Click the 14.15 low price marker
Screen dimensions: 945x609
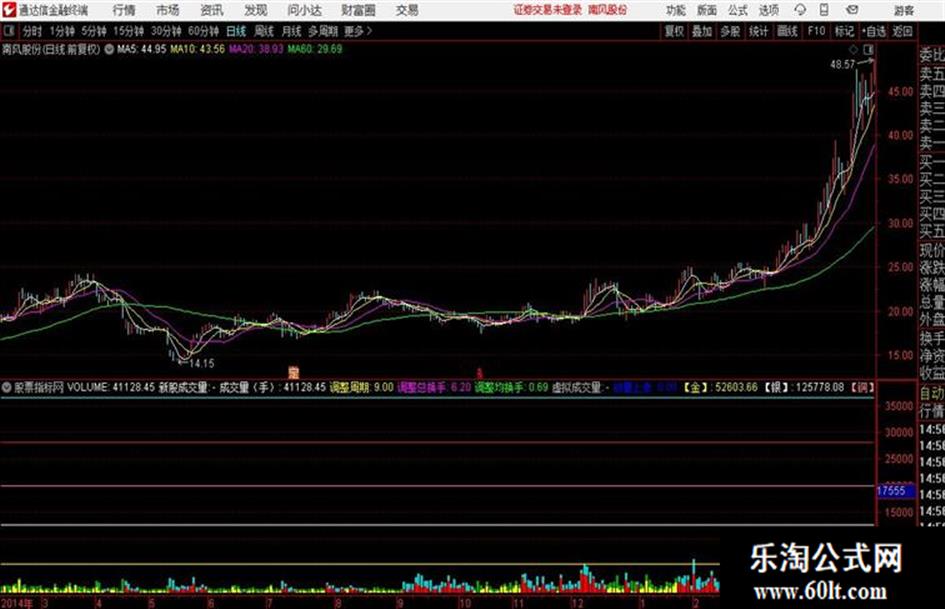202,364
